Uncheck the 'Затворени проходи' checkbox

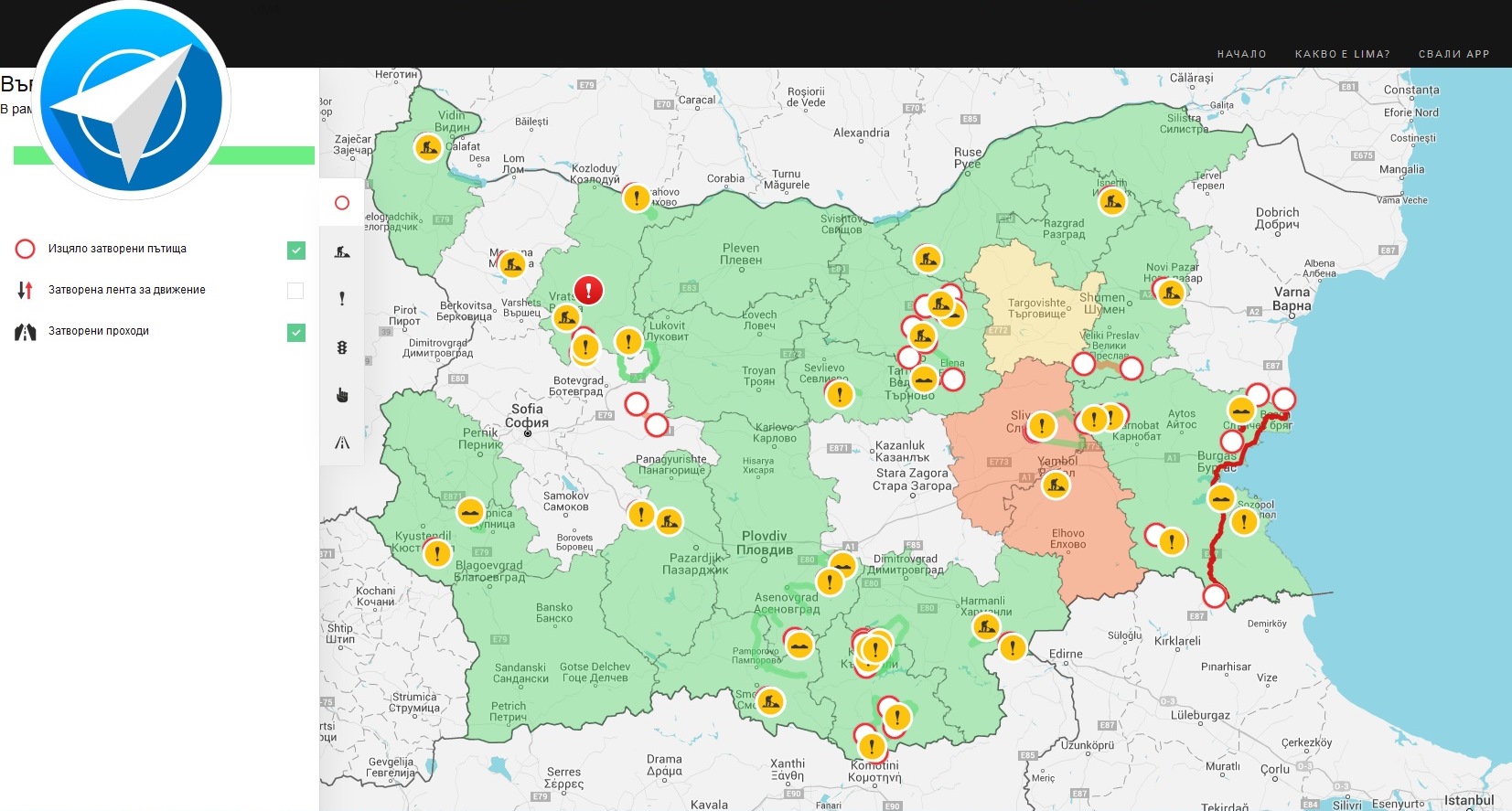coord(295,333)
